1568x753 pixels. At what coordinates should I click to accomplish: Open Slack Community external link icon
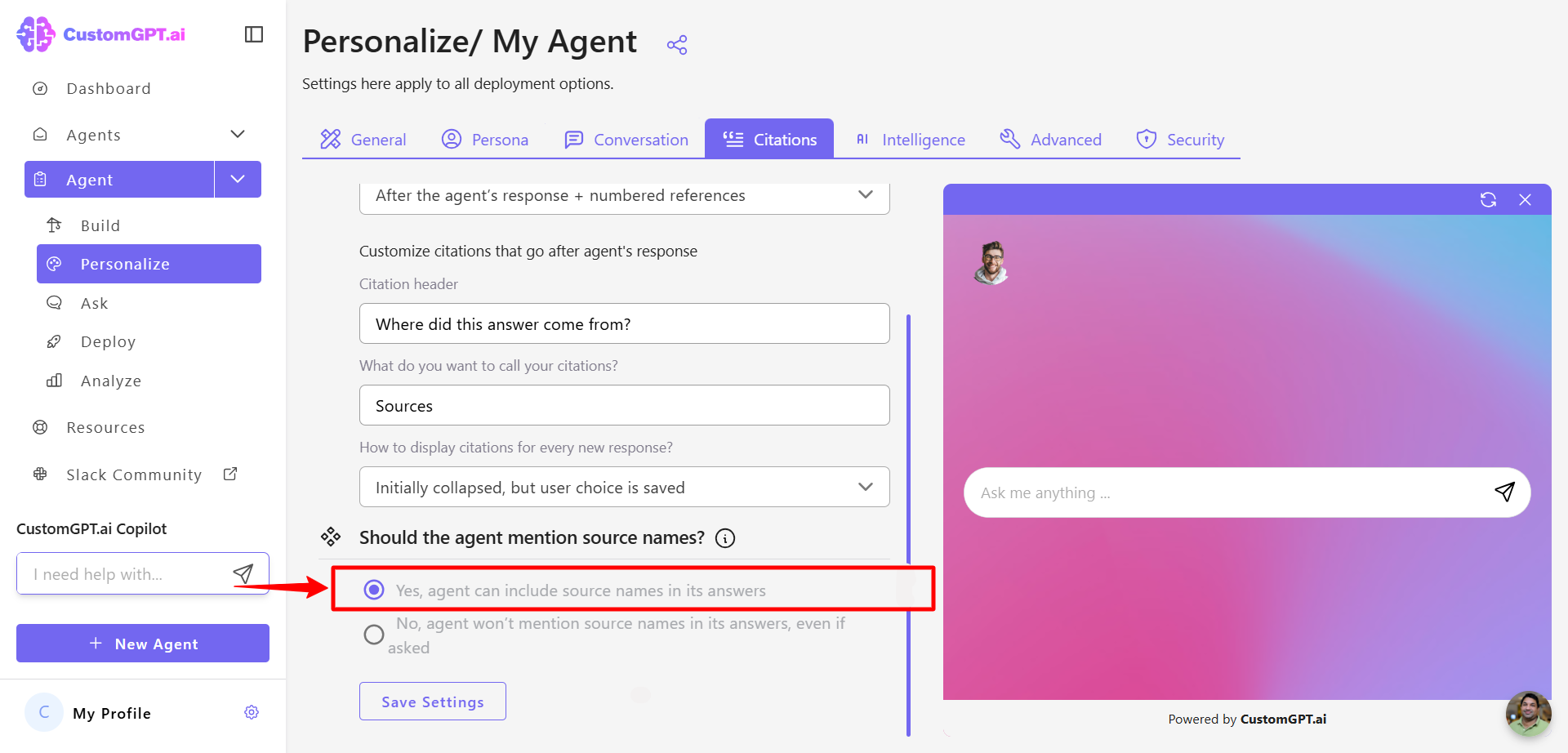(x=230, y=474)
